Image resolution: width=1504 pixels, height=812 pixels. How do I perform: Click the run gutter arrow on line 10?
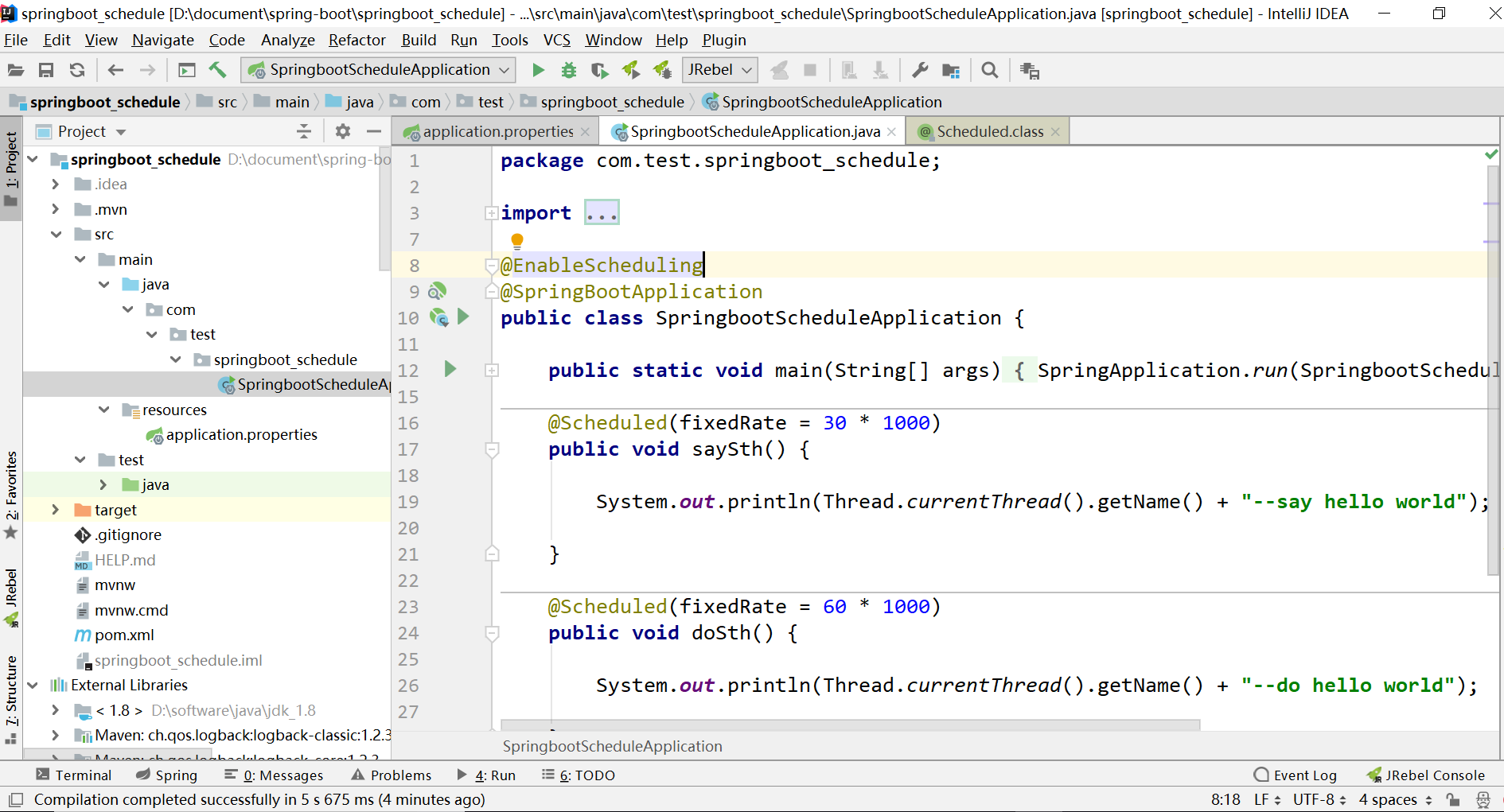[463, 317]
